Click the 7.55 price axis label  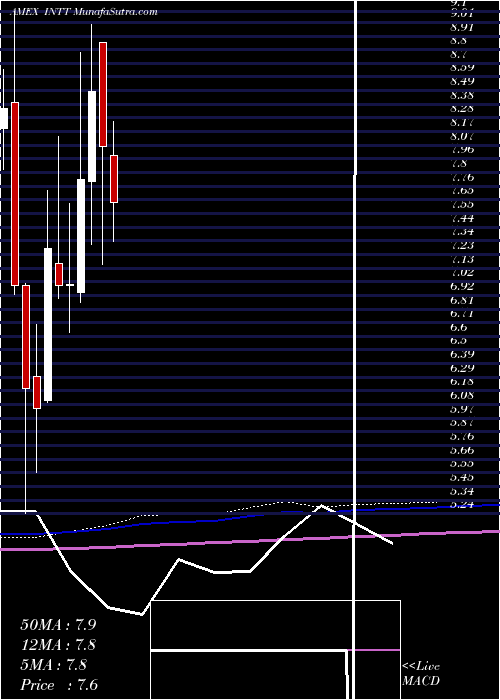462,204
